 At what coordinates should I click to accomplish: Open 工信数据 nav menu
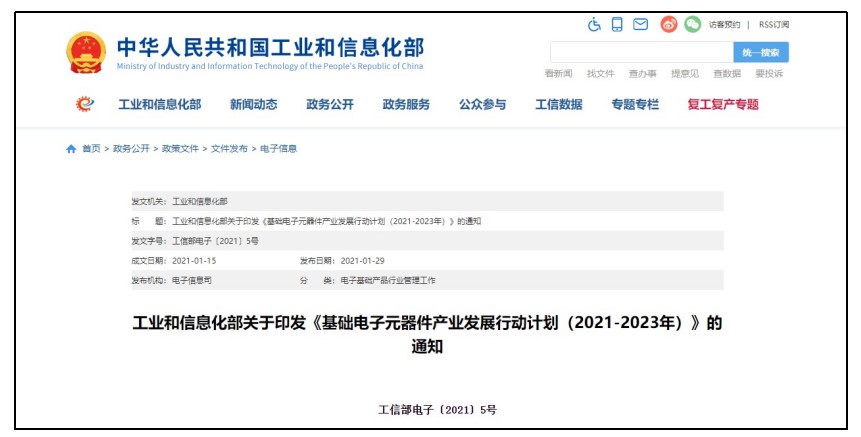pyautogui.click(x=559, y=104)
